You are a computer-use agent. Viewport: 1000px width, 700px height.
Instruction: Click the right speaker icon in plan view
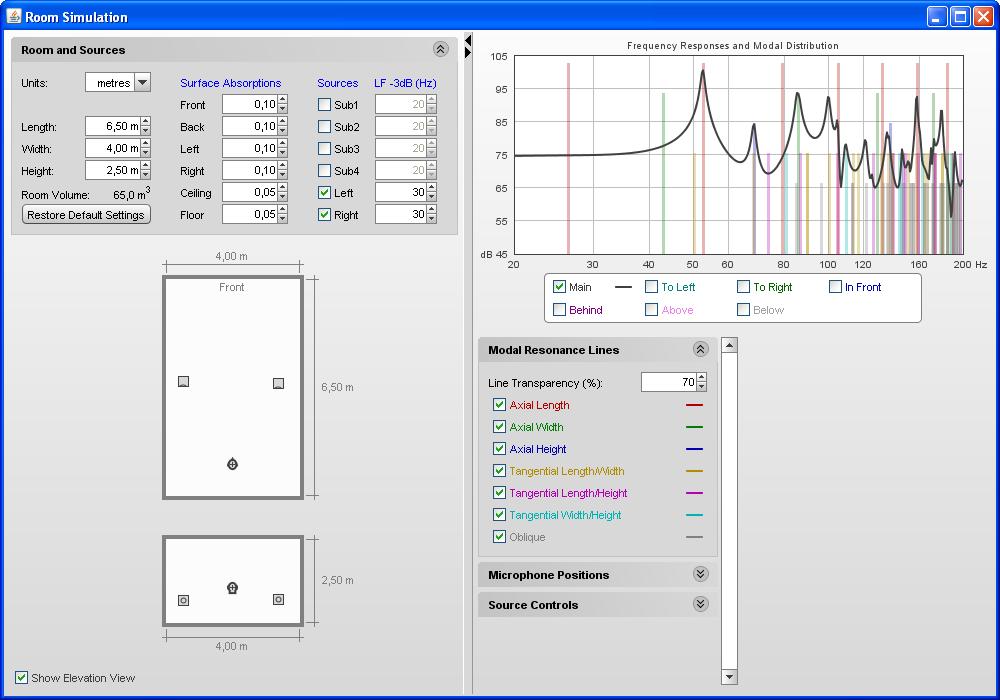coord(278,383)
